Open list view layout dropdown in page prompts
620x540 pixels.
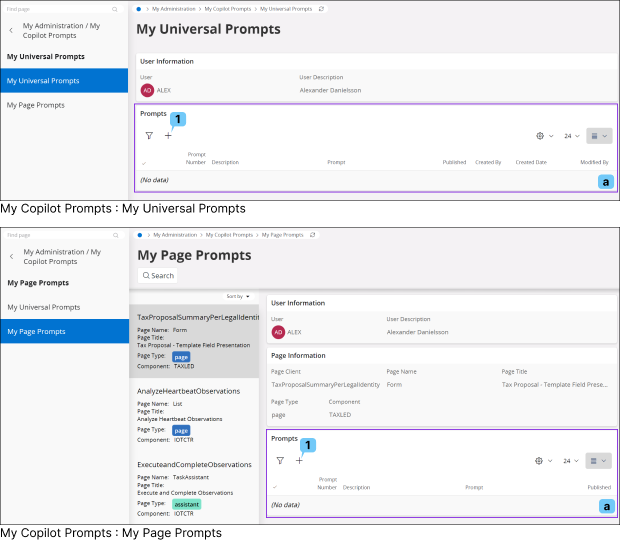tap(598, 461)
